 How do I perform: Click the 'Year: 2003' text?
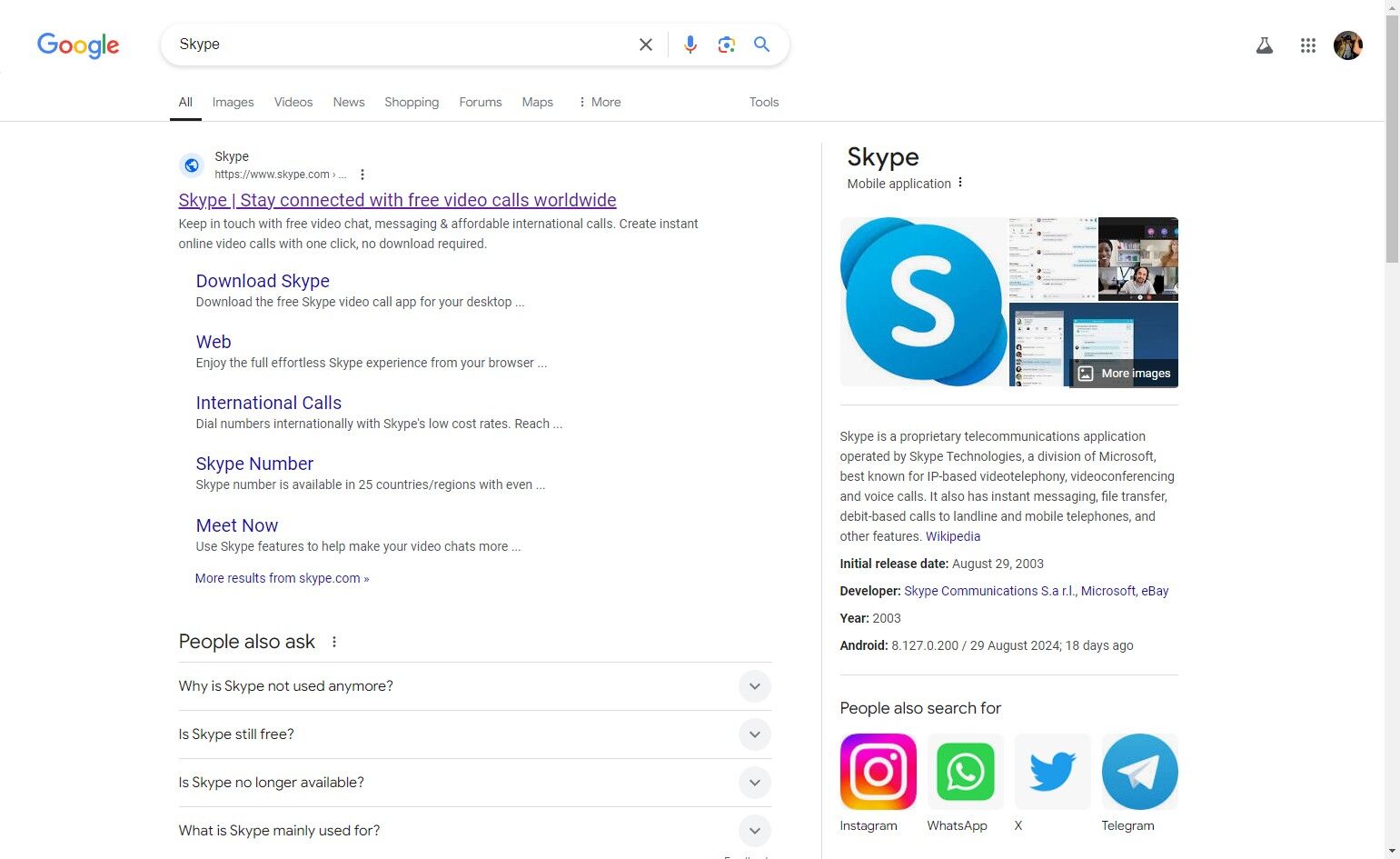tap(870, 618)
